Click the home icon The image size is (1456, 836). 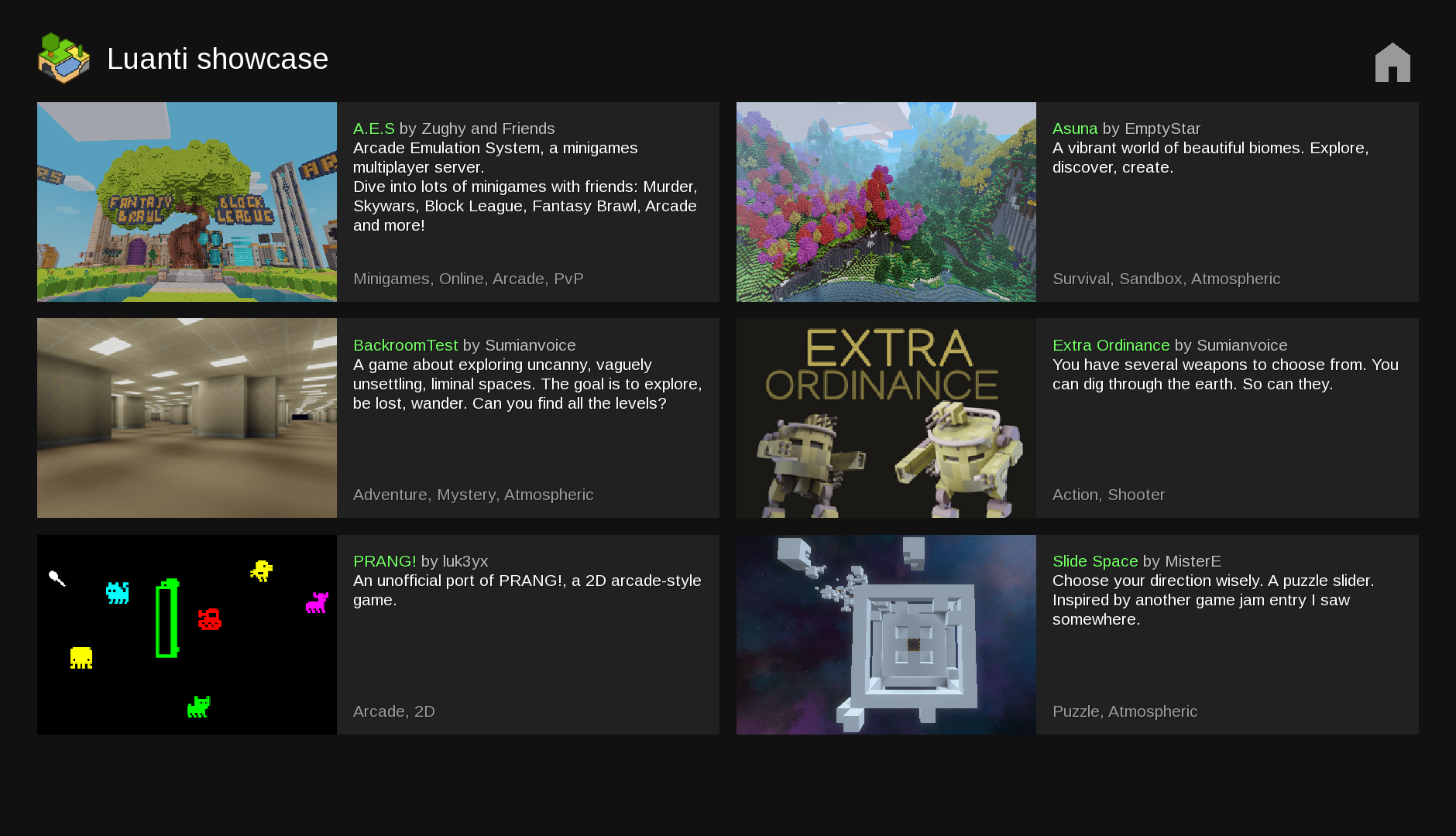pyautogui.click(x=1392, y=62)
